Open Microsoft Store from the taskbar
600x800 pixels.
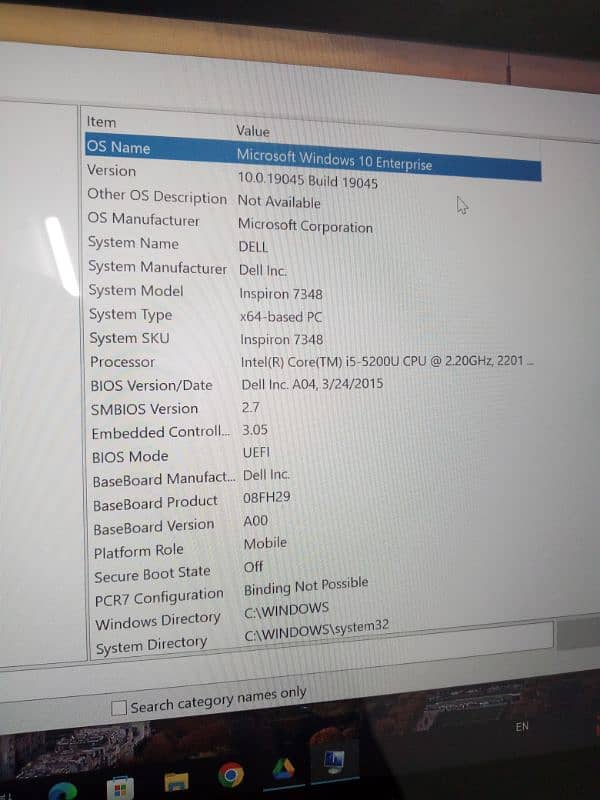pyautogui.click(x=120, y=789)
